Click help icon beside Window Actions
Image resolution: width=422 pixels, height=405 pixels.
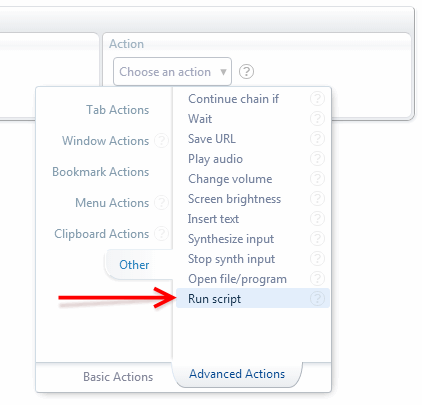161,141
